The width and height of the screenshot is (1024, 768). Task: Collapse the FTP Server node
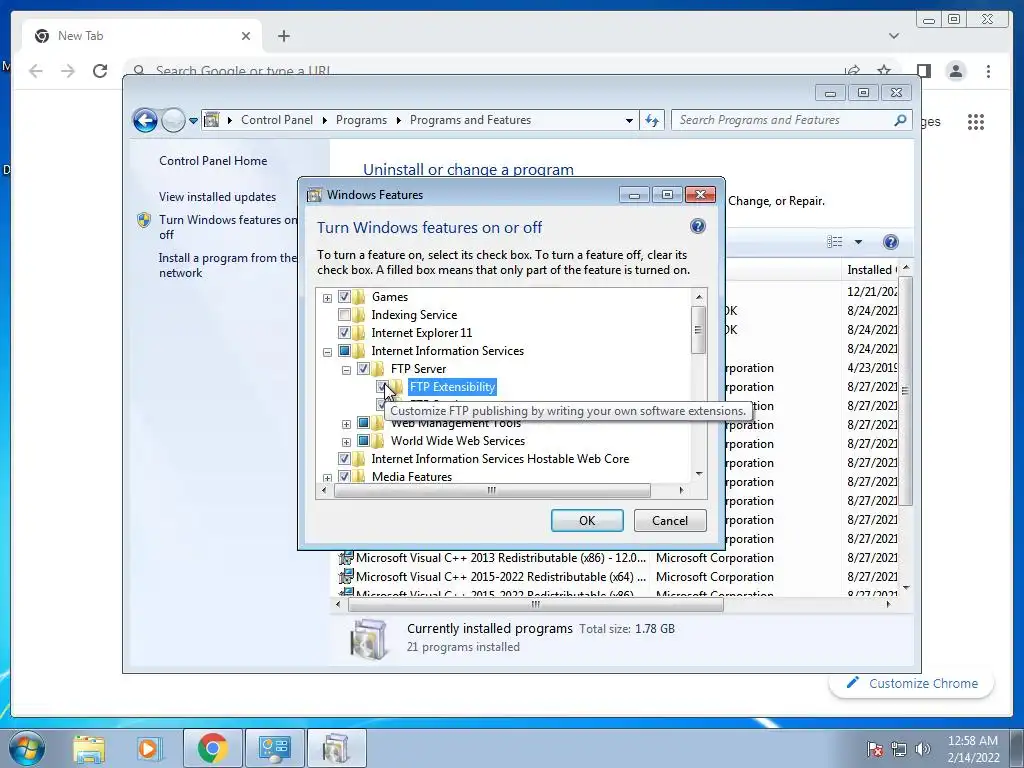(346, 370)
